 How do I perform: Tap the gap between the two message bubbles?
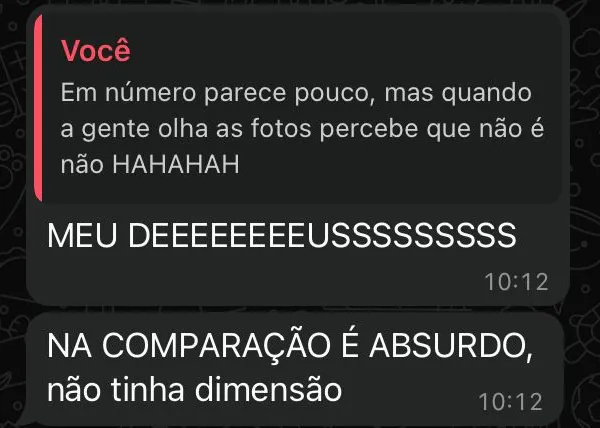[x=298, y=309]
